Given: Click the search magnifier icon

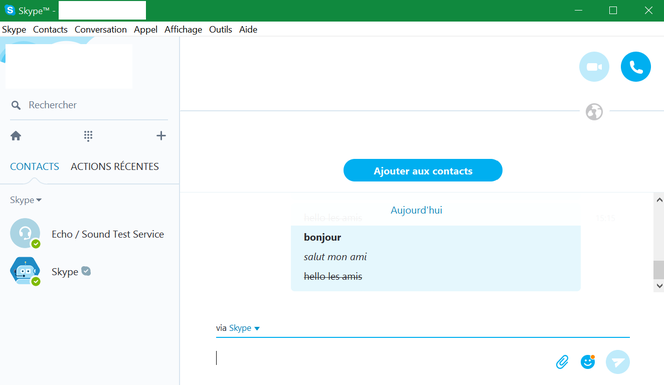Looking at the screenshot, I should point(16,105).
